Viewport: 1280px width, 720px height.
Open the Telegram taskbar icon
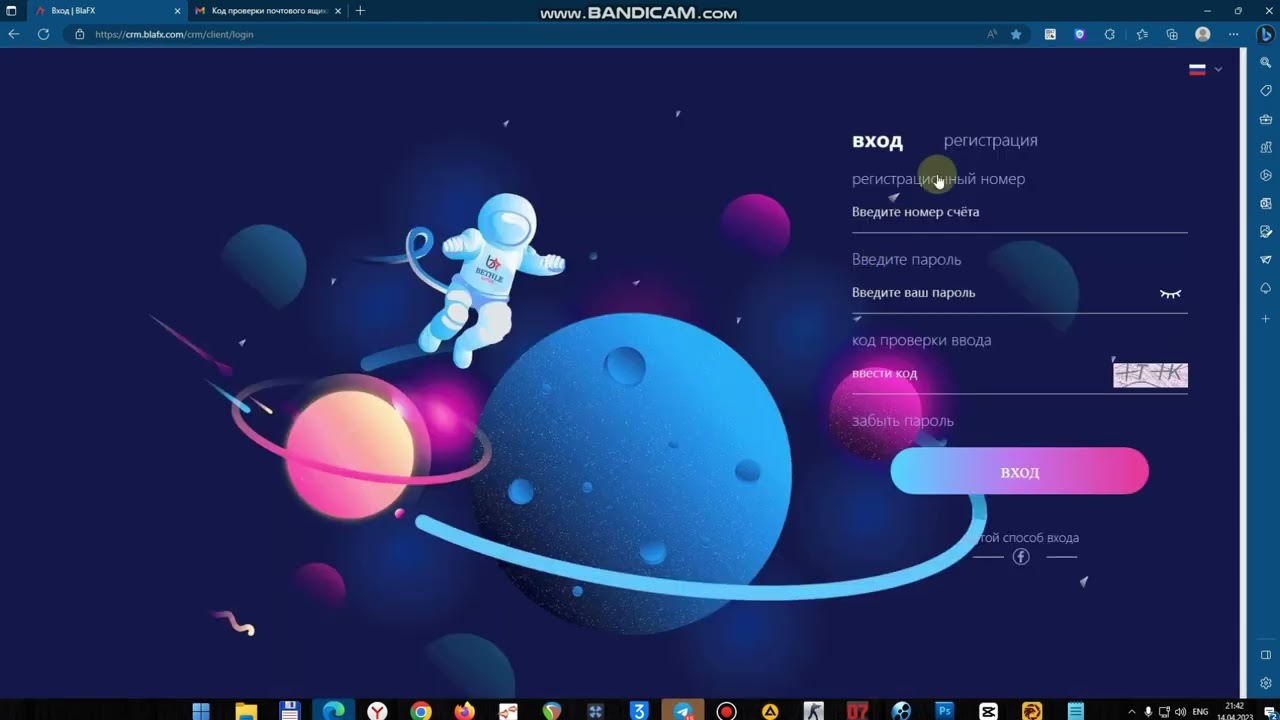pos(683,711)
